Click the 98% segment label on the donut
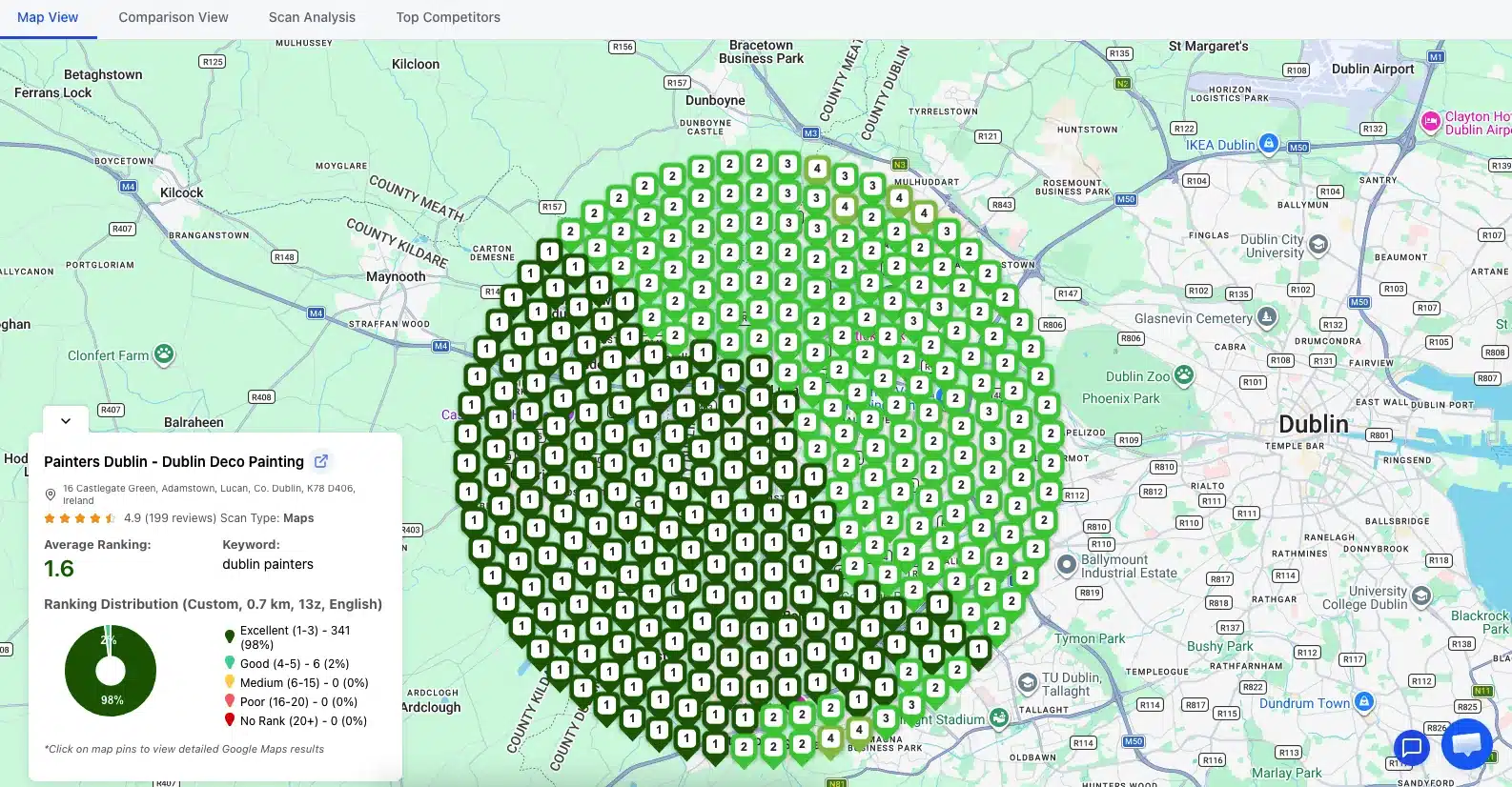Viewport: 1512px width, 787px height. (112, 700)
